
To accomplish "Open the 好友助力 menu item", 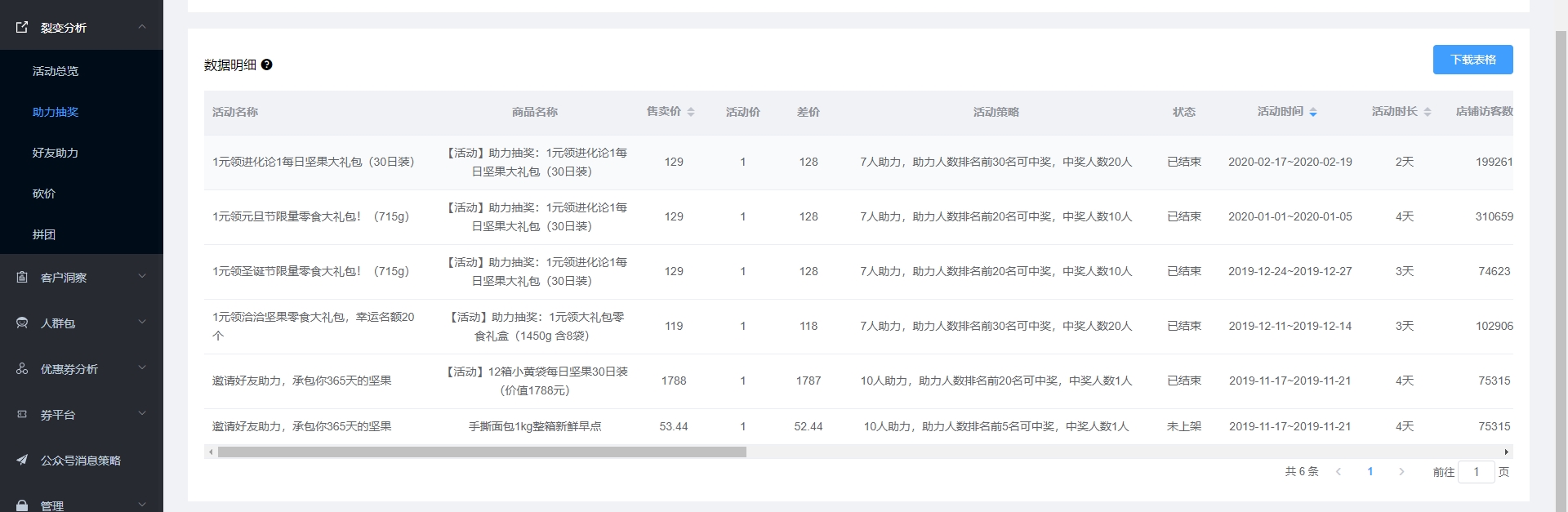I will coord(56,153).
